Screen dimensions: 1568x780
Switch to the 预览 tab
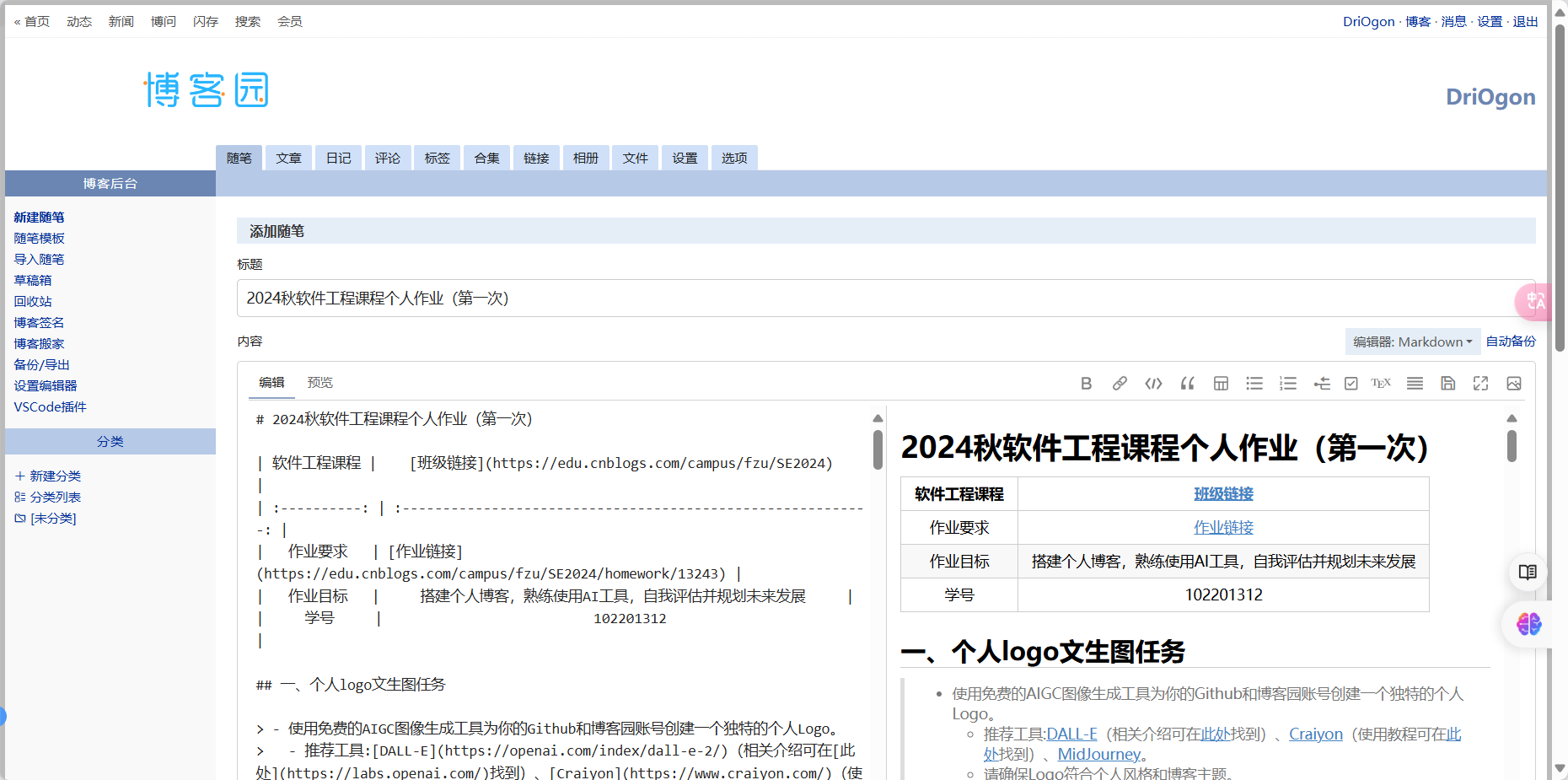(320, 382)
